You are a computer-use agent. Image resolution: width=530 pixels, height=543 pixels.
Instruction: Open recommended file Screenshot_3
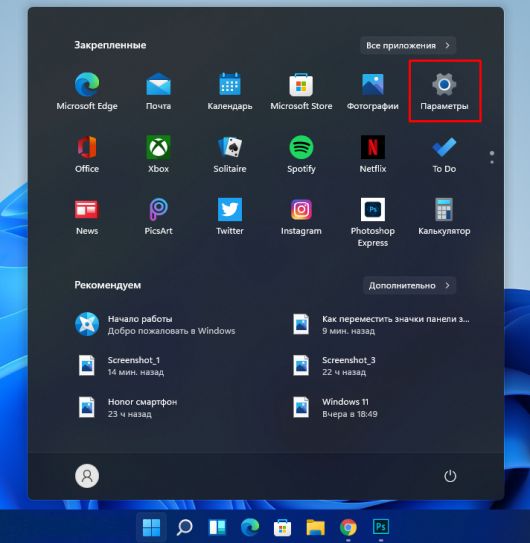[x=334, y=366]
